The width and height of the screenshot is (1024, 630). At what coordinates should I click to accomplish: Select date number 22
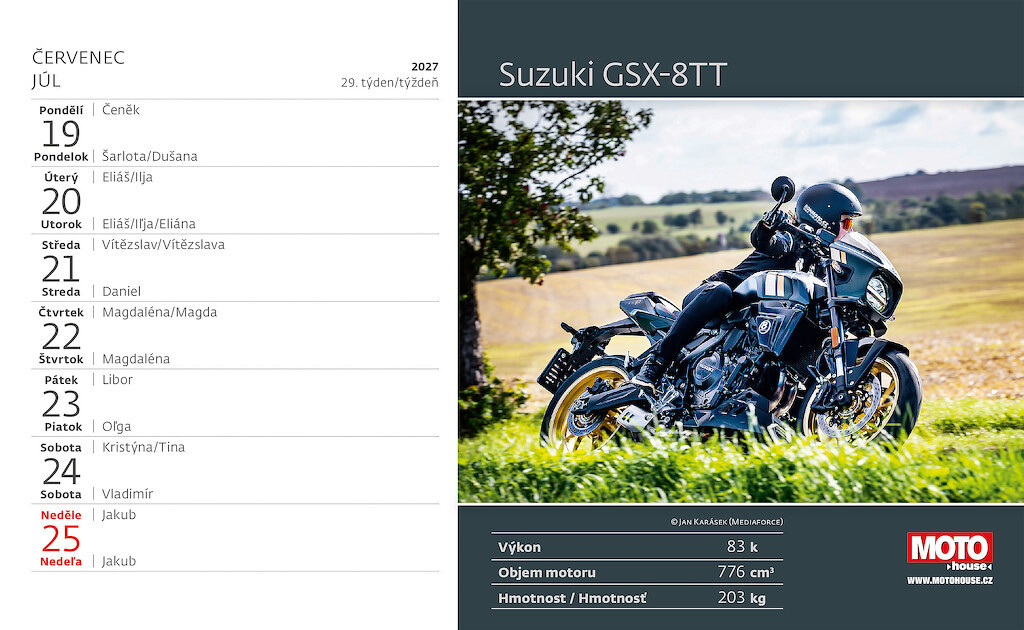(61, 336)
